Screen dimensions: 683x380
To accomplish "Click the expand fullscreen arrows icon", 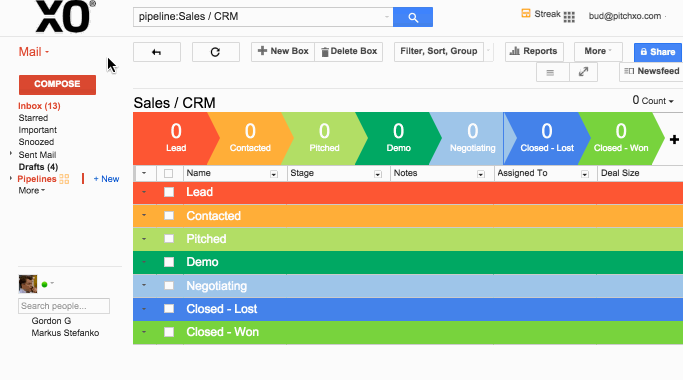I will point(583,72).
